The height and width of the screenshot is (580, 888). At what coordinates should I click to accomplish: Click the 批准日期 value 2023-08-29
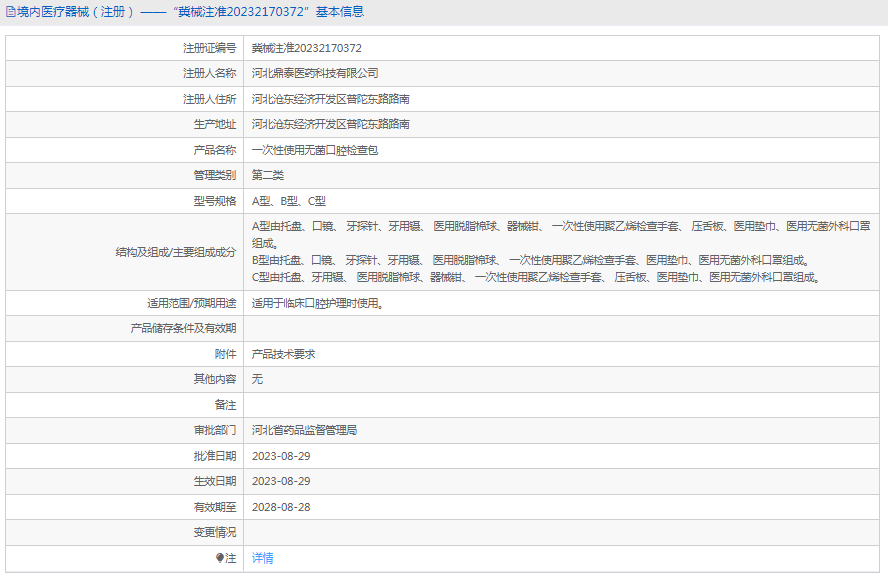pos(281,456)
